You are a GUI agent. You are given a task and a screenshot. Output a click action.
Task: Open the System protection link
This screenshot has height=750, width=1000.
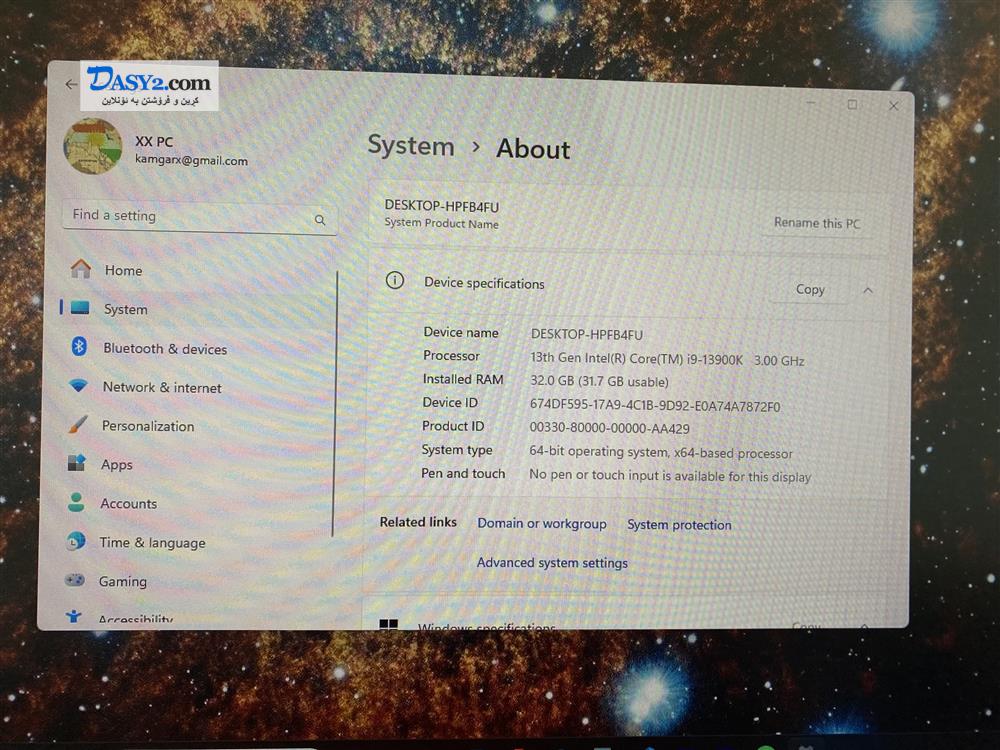679,525
